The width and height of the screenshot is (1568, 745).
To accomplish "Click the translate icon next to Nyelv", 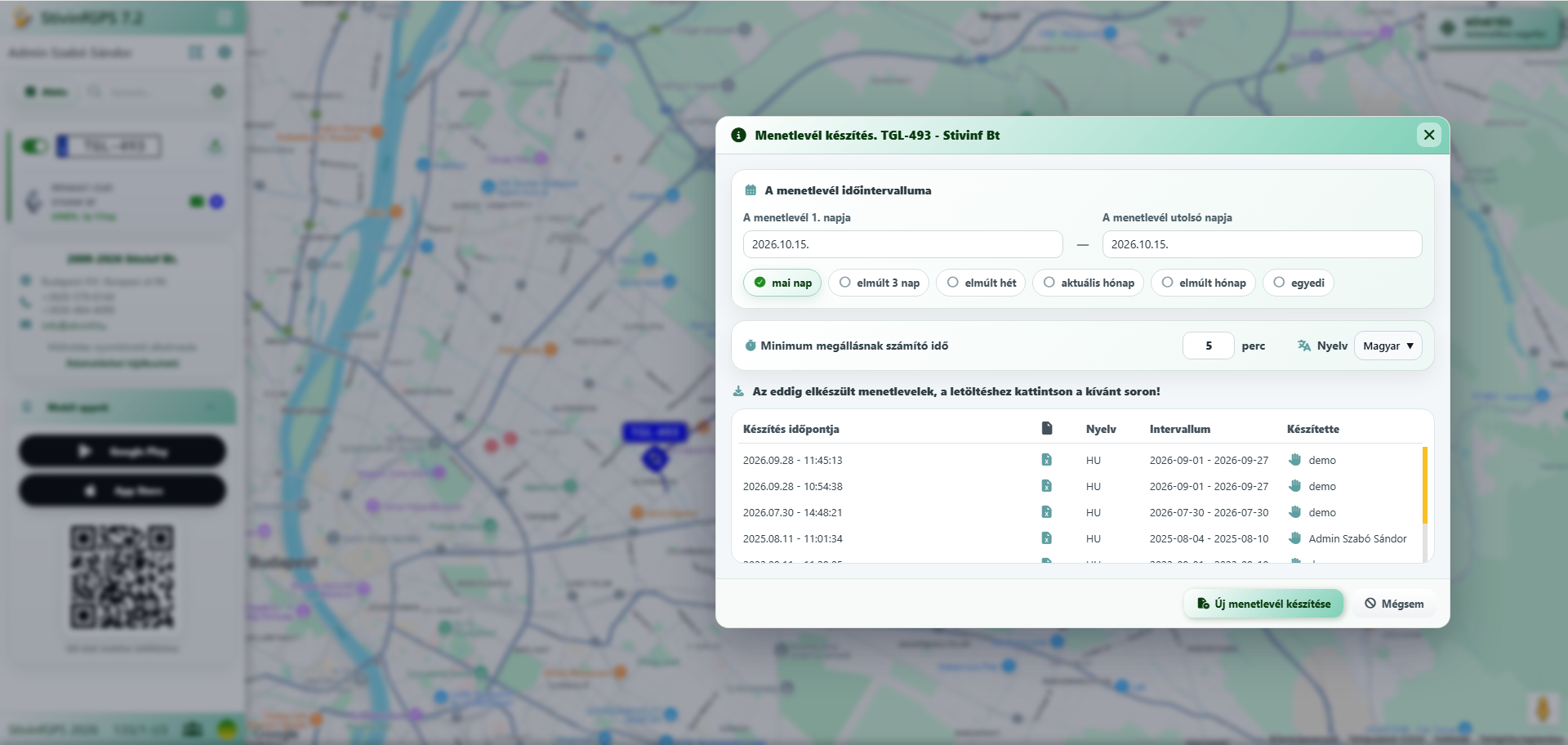I will [1304, 346].
